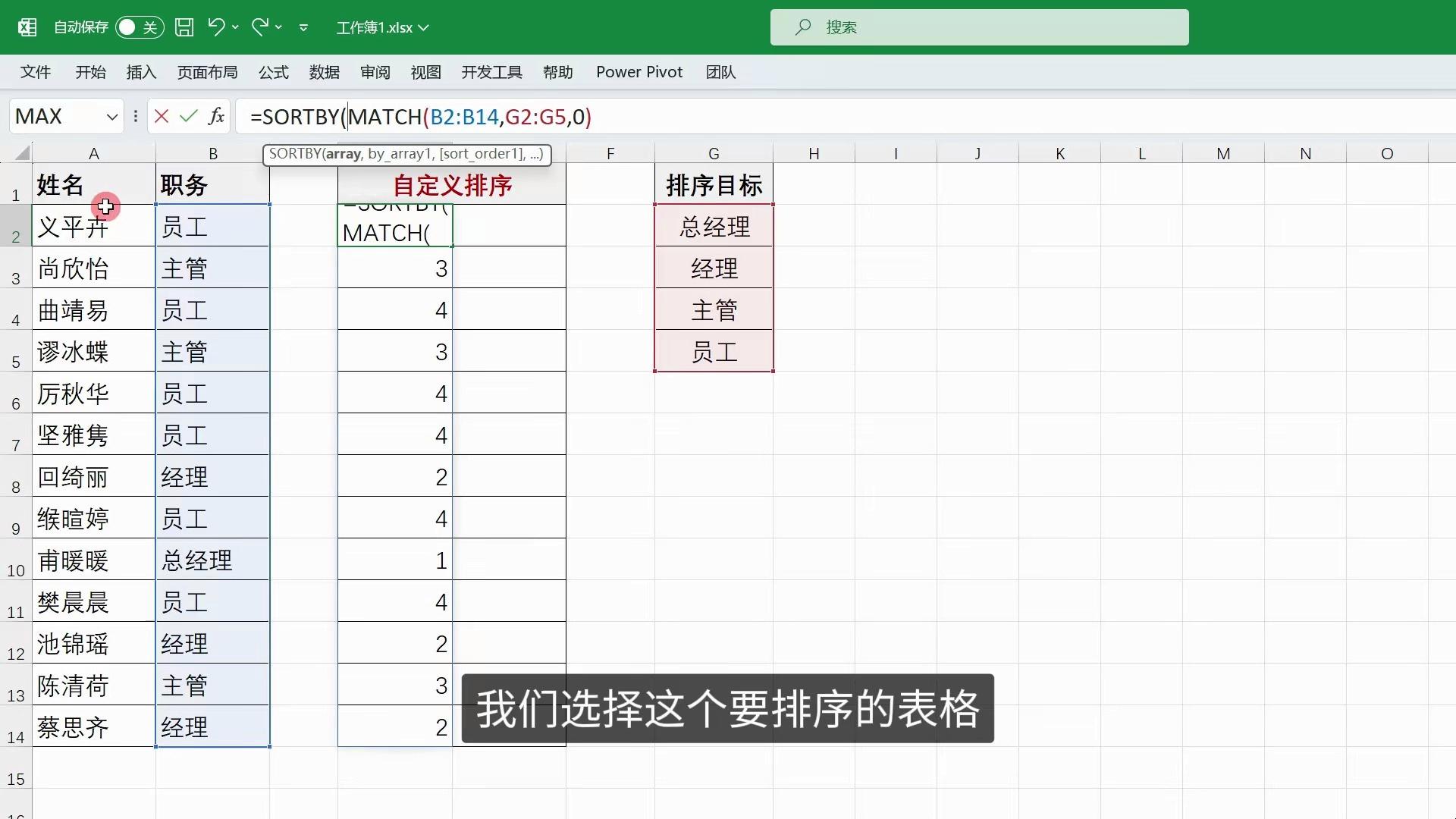Click 'array' in the SORTBY tooltip
The width and height of the screenshot is (1456, 819).
pyautogui.click(x=344, y=154)
